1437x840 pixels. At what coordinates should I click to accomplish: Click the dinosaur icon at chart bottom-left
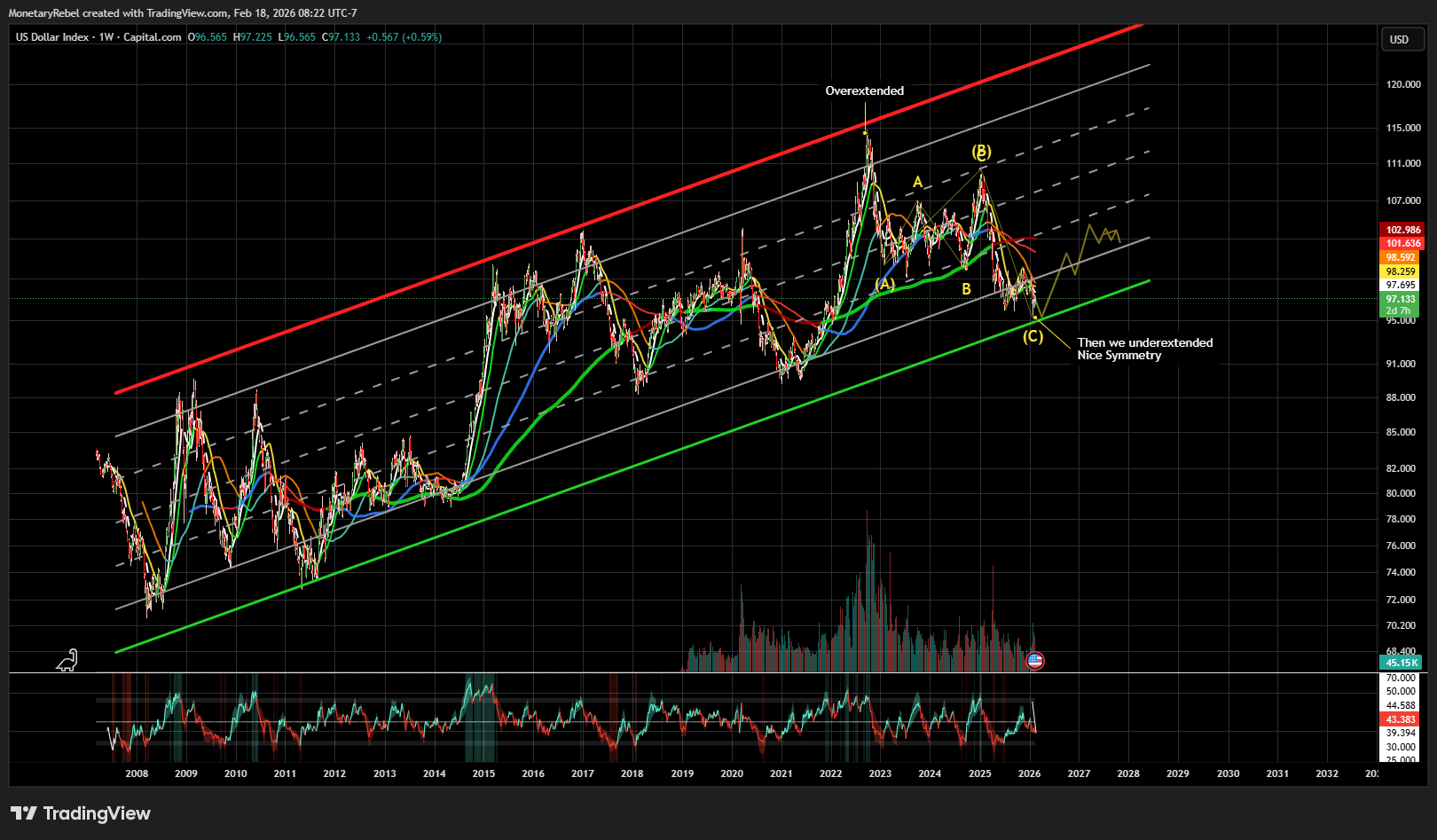pyautogui.click(x=67, y=660)
